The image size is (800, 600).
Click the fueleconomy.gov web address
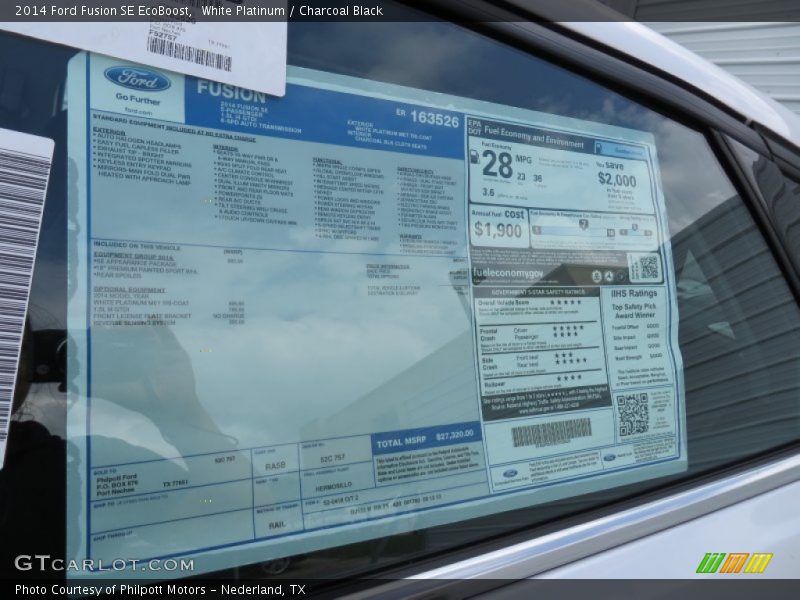(x=508, y=273)
